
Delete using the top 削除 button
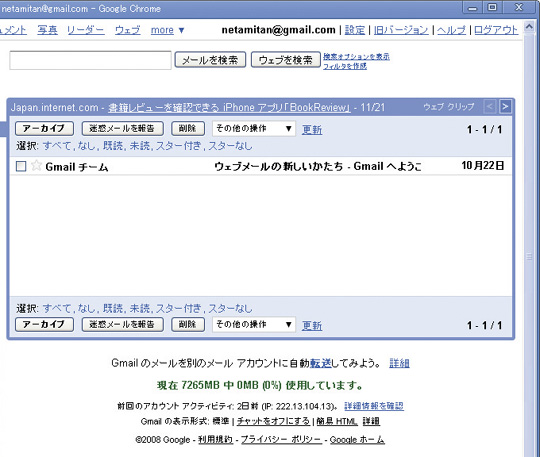(x=188, y=128)
